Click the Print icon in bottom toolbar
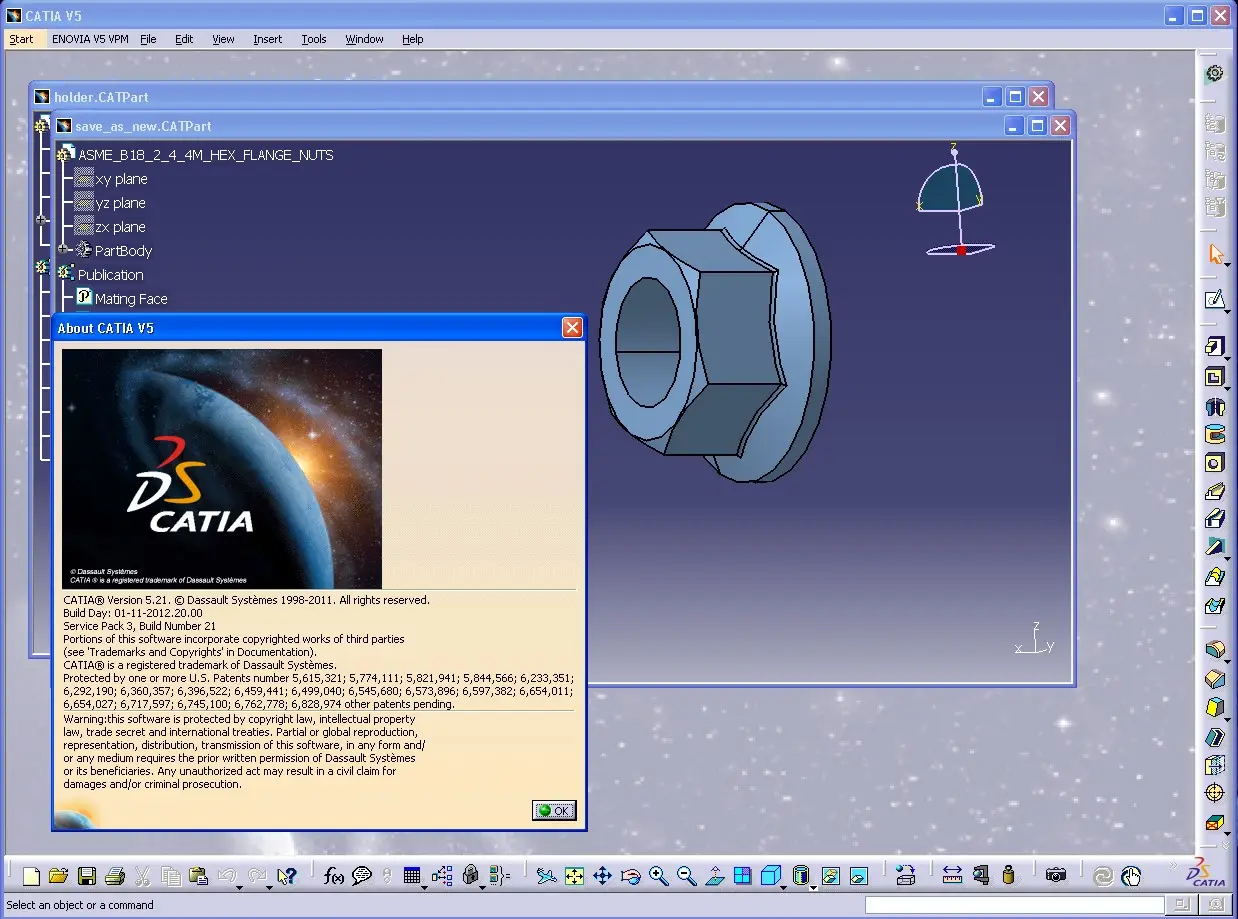Screen dimensions: 1238x919 115,876
